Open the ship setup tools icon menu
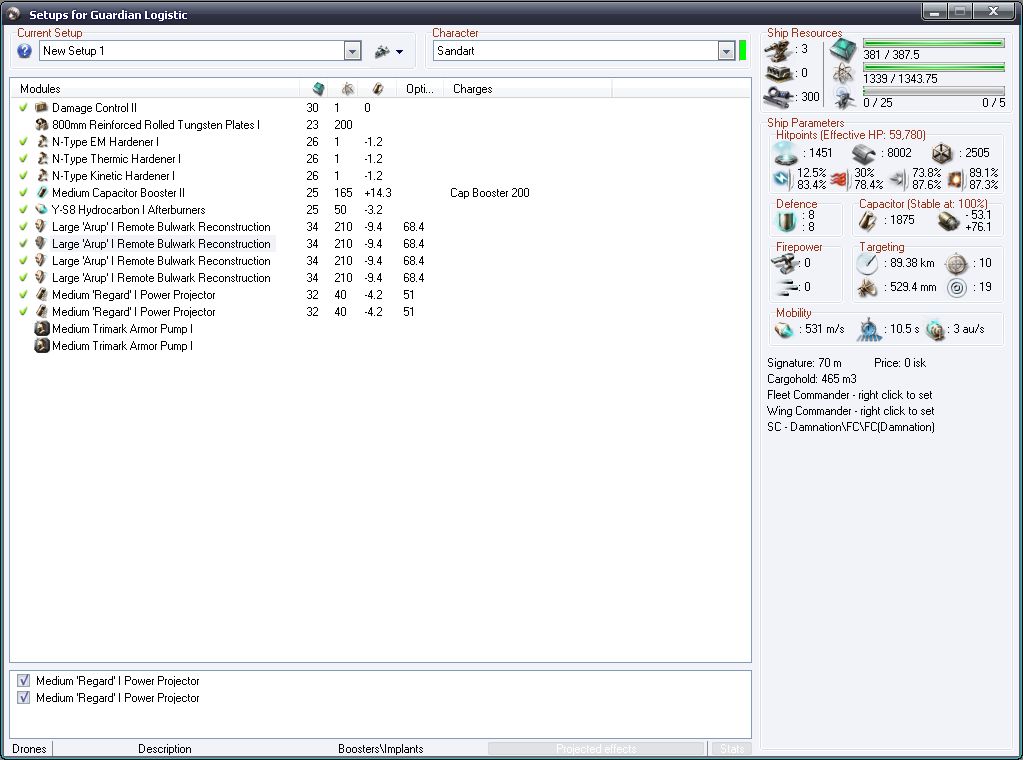Viewport: 1023px width, 760px height. pos(388,52)
